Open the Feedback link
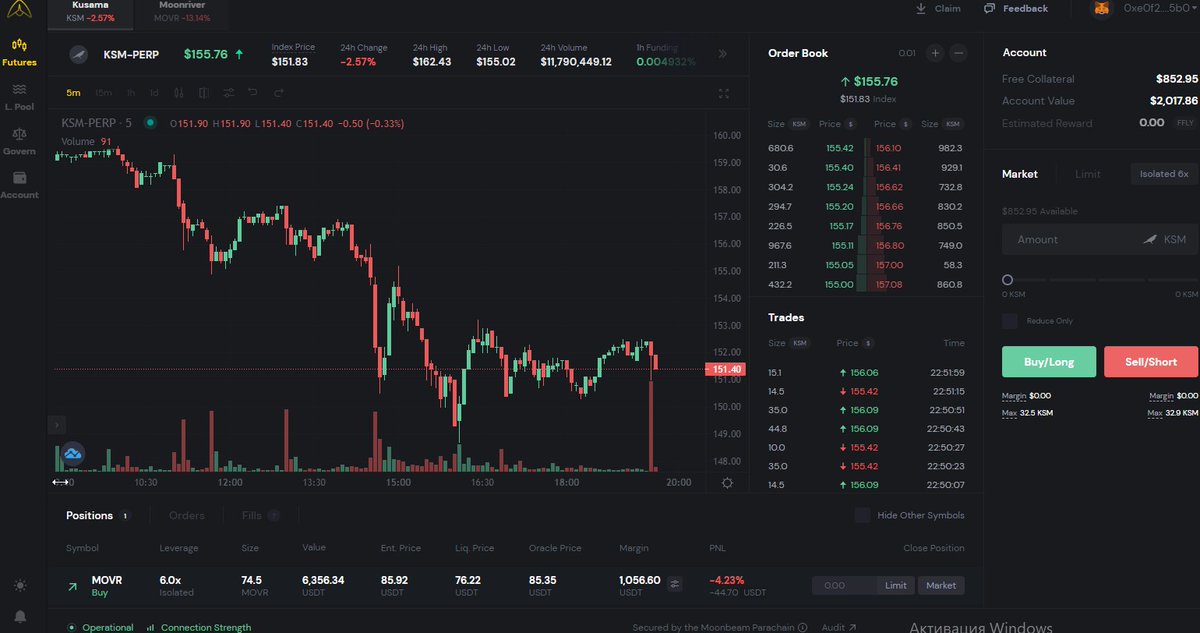 pyautogui.click(x=1025, y=8)
